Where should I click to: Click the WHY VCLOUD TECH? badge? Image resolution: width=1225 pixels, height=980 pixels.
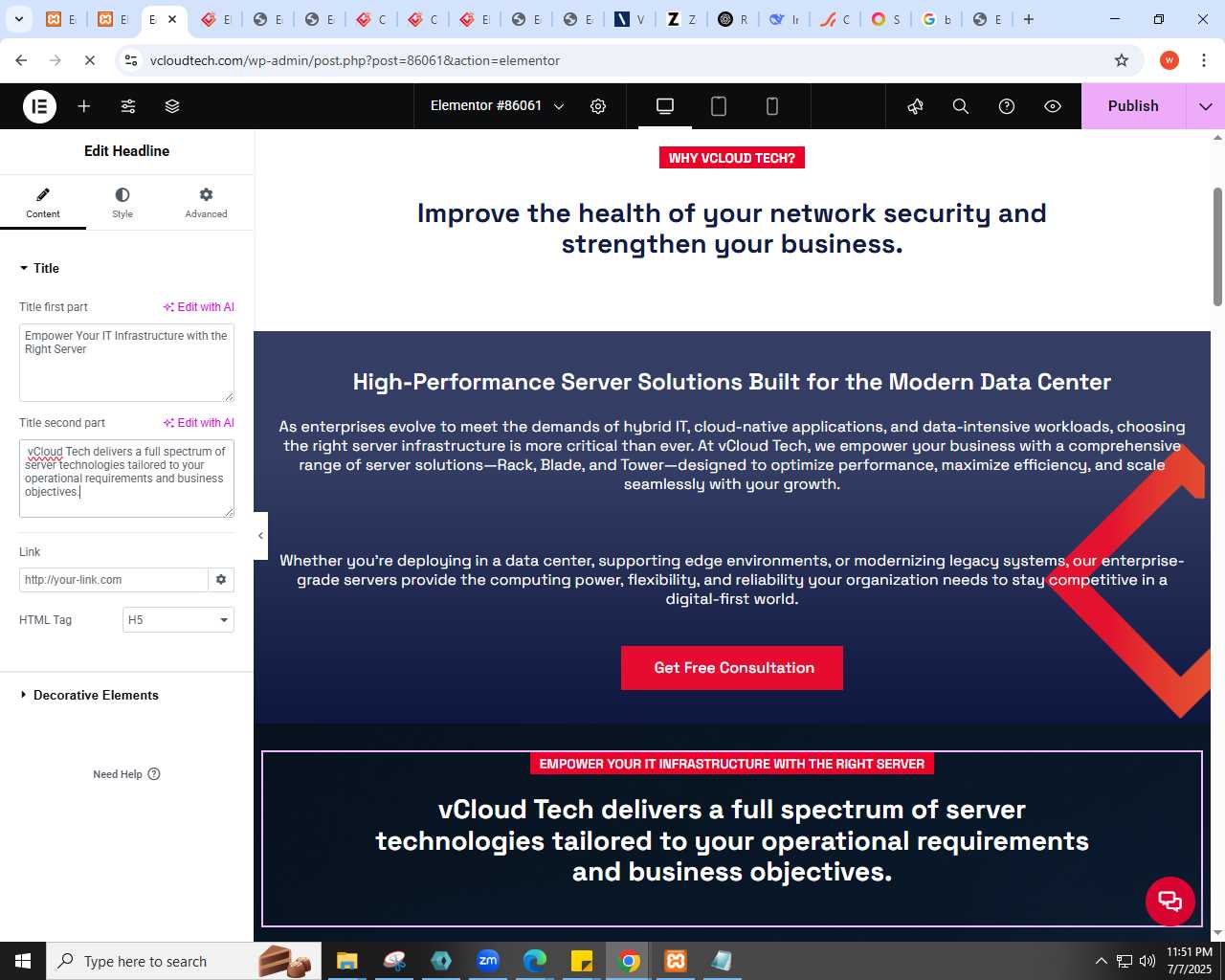click(x=732, y=158)
